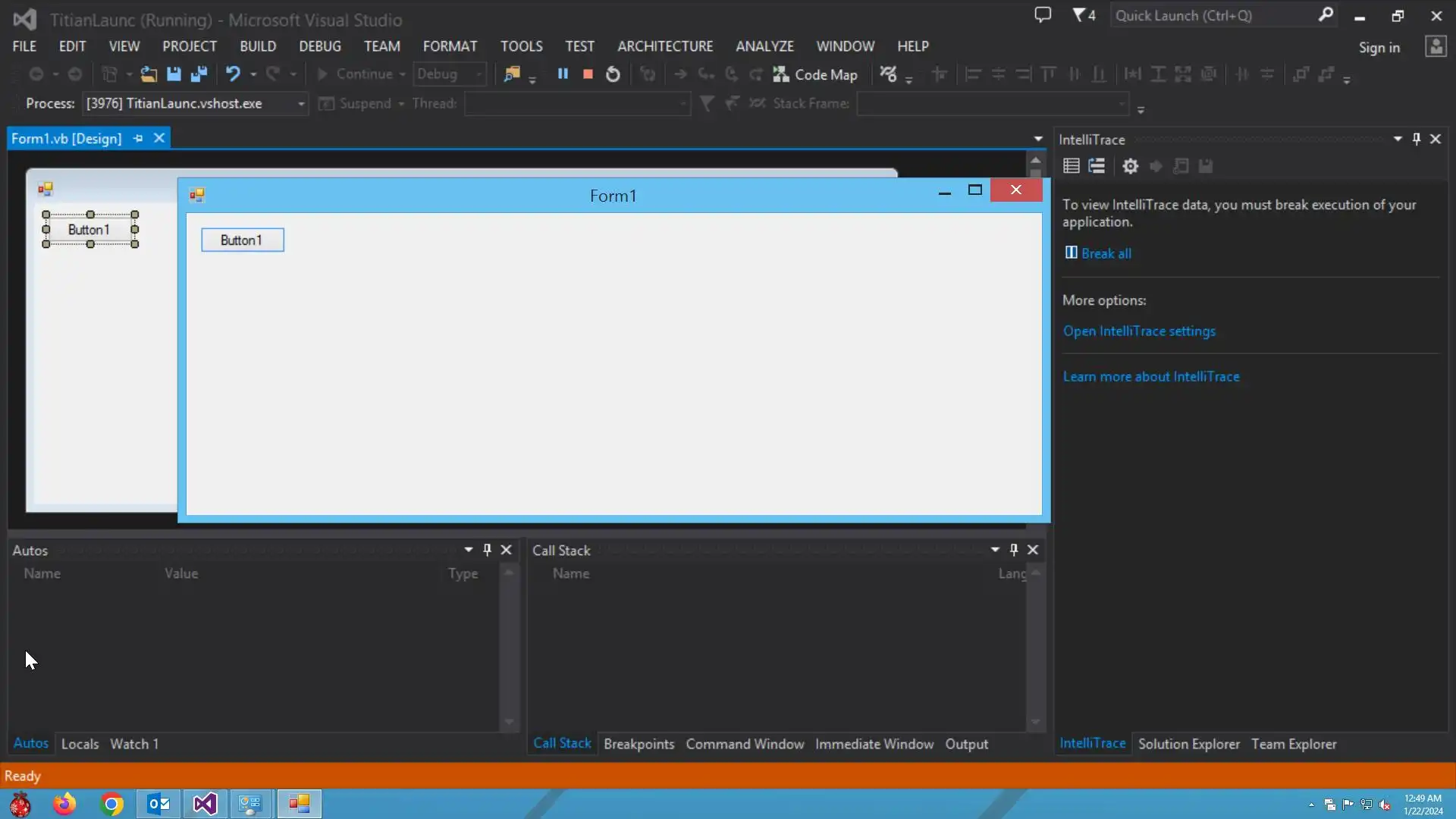Switch to the Solution Explorer tab
1456x819 pixels.
(1188, 744)
